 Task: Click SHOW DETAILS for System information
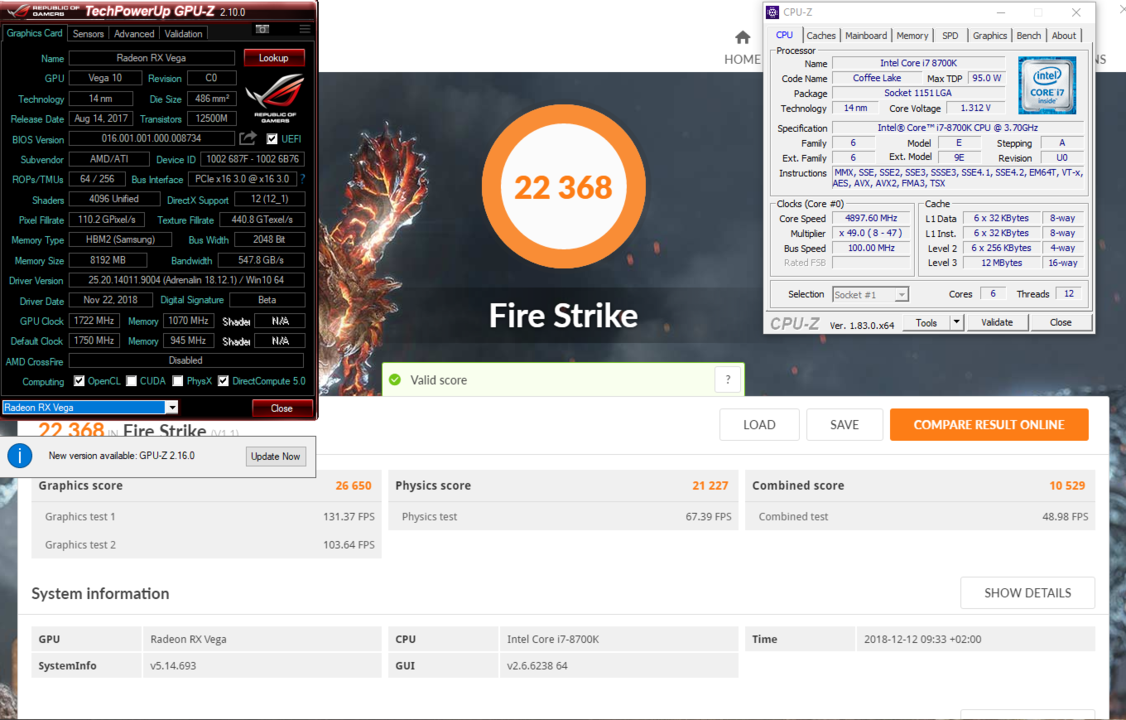(x=1028, y=593)
